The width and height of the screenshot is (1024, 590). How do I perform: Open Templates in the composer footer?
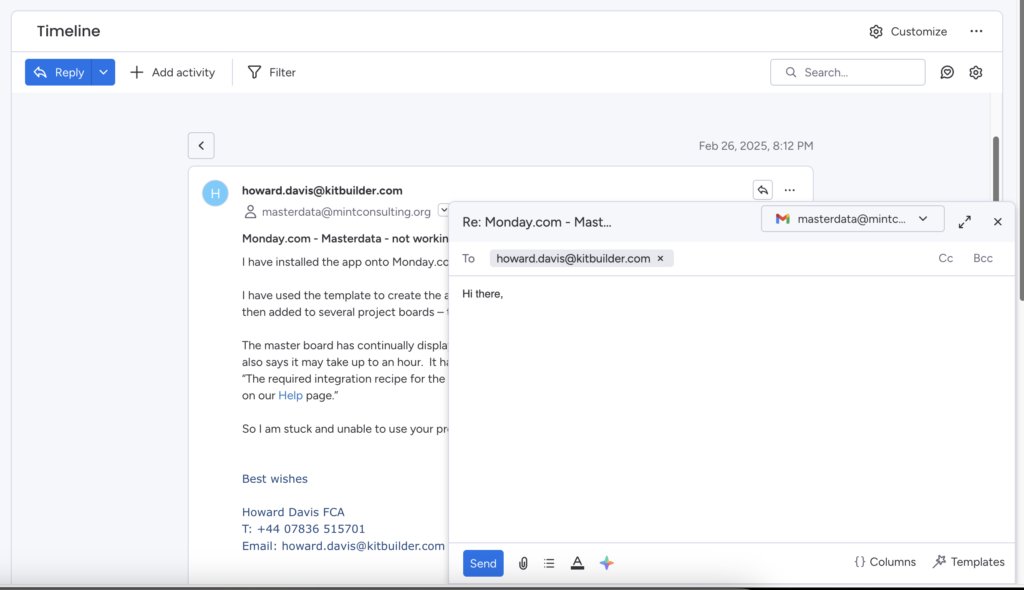coord(968,562)
